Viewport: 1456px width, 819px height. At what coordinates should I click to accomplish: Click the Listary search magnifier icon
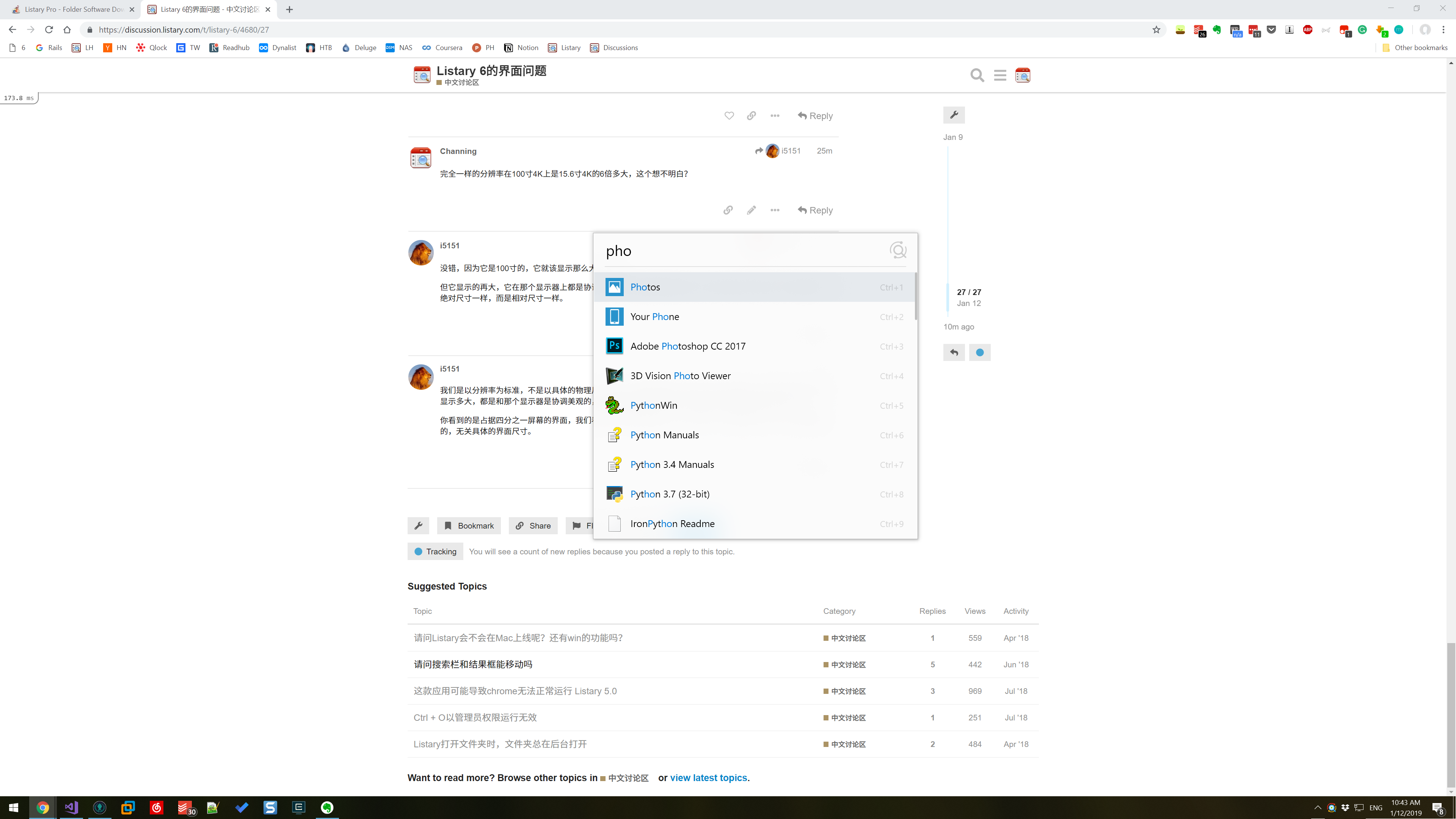(x=897, y=250)
